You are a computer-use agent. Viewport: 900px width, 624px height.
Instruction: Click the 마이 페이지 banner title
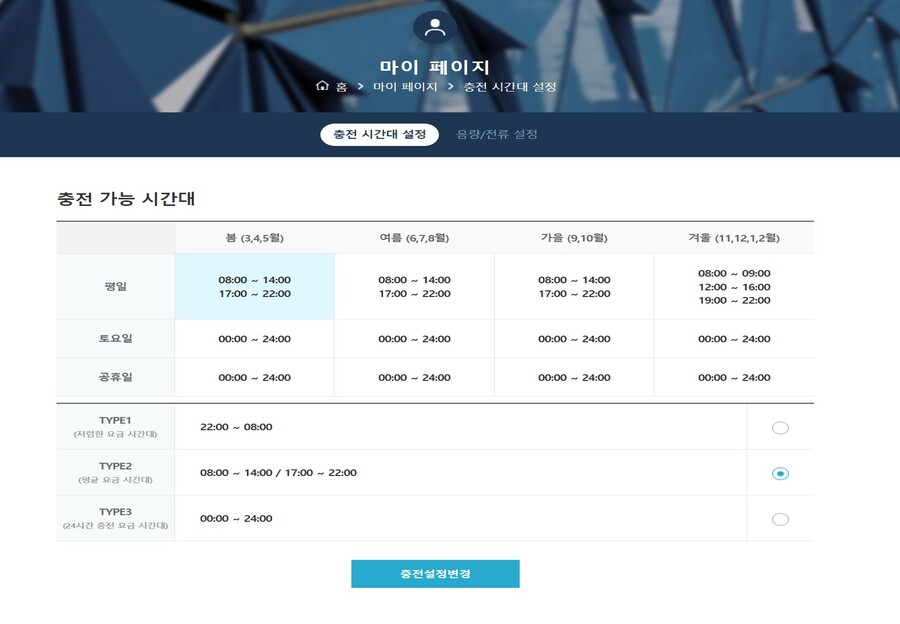pos(435,67)
